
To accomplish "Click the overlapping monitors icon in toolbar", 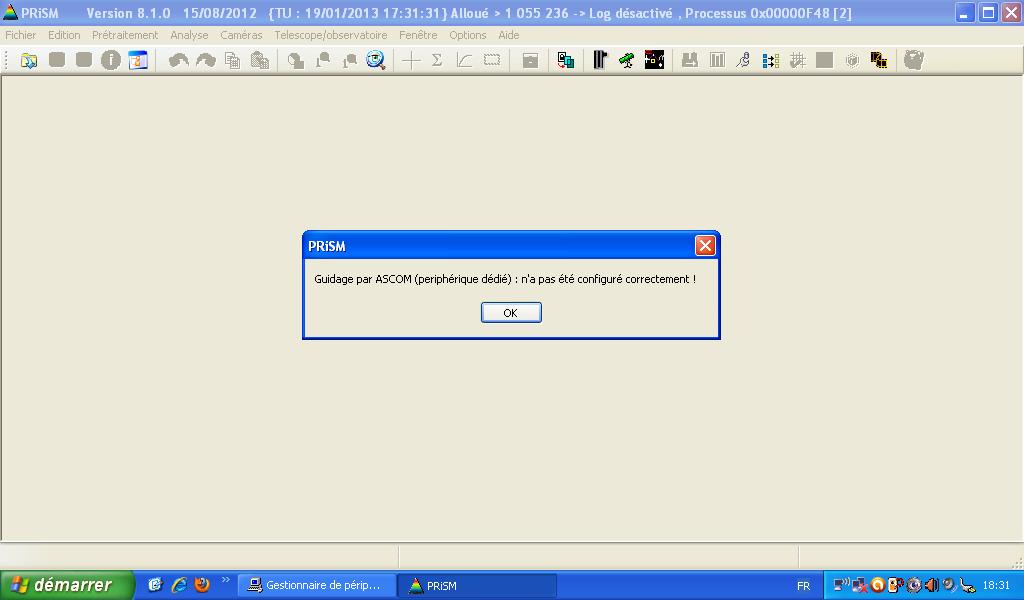I will point(566,61).
